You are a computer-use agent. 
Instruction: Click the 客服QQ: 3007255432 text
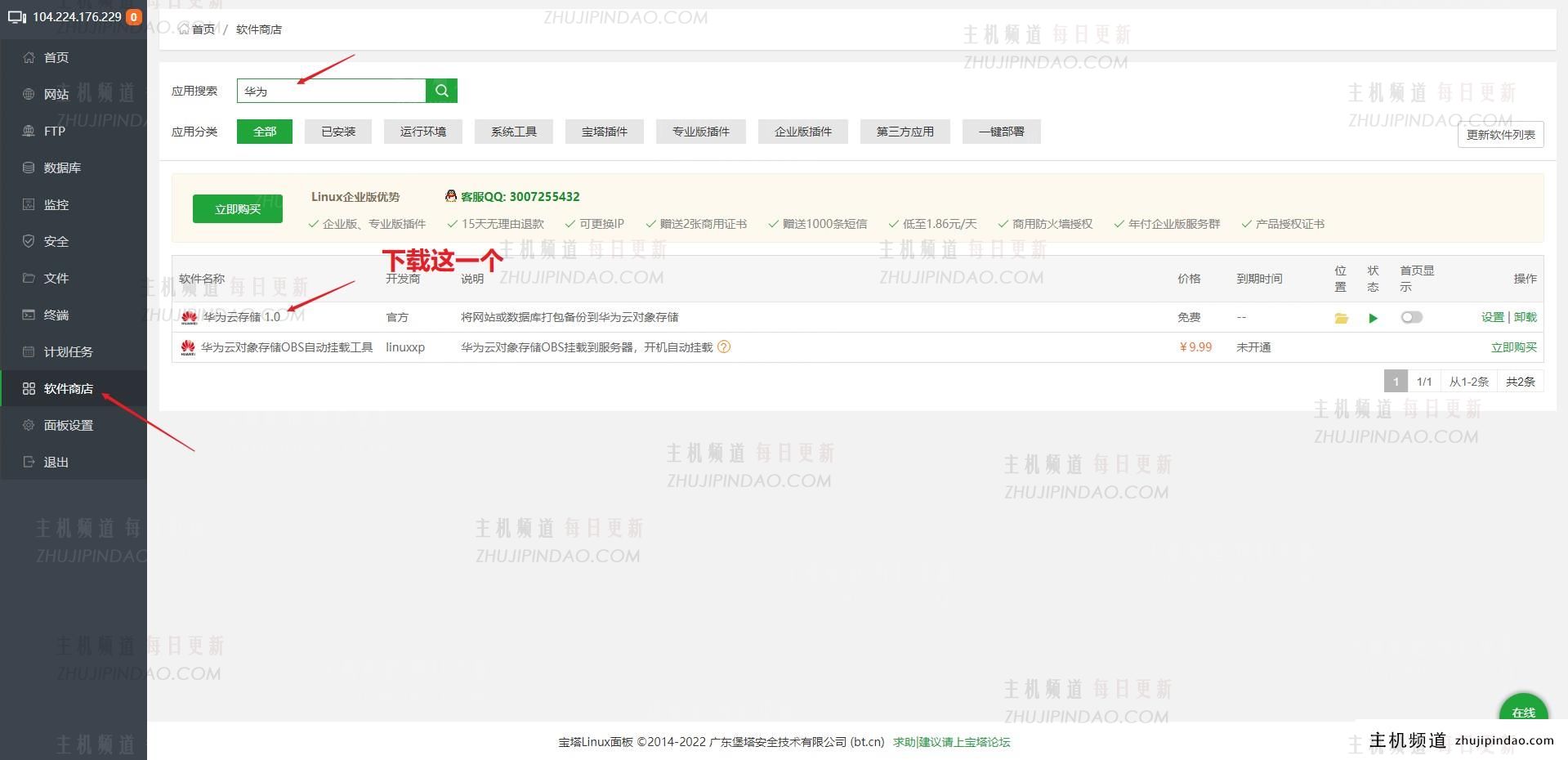tap(520, 196)
